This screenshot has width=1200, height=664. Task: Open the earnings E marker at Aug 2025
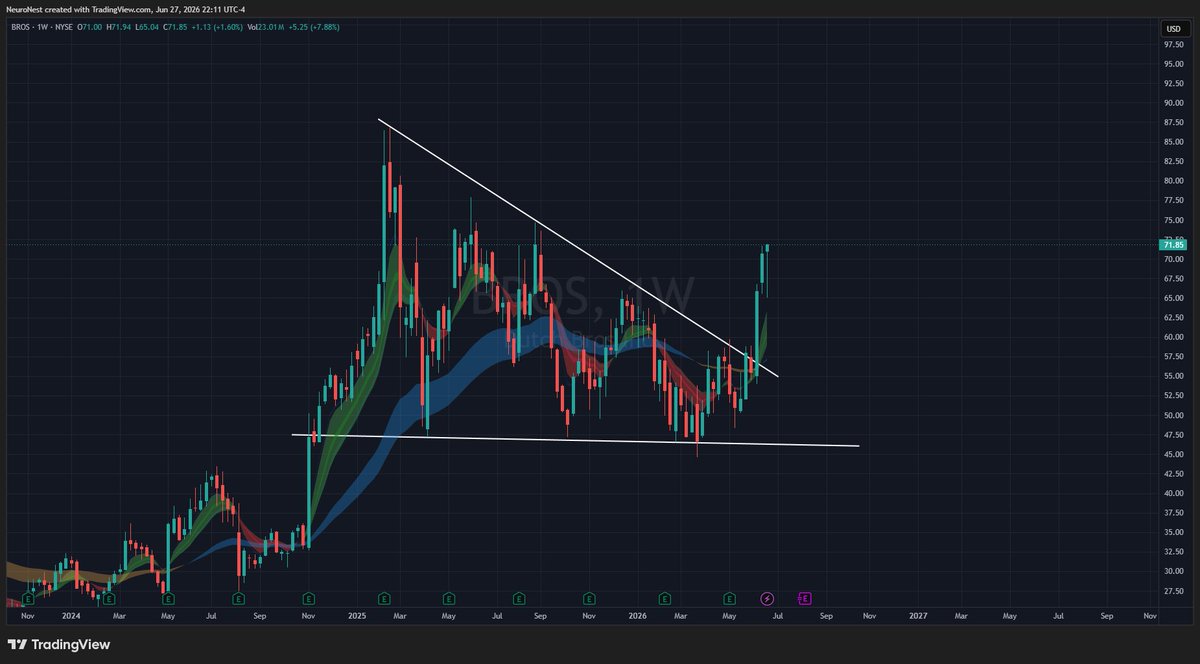point(519,598)
